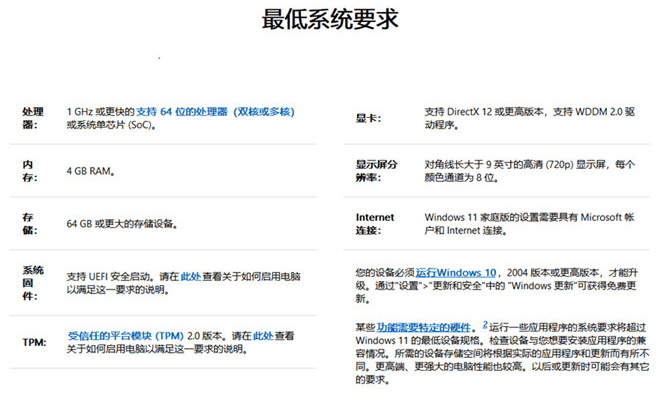Click the 4 GB RAM text

pos(90,171)
